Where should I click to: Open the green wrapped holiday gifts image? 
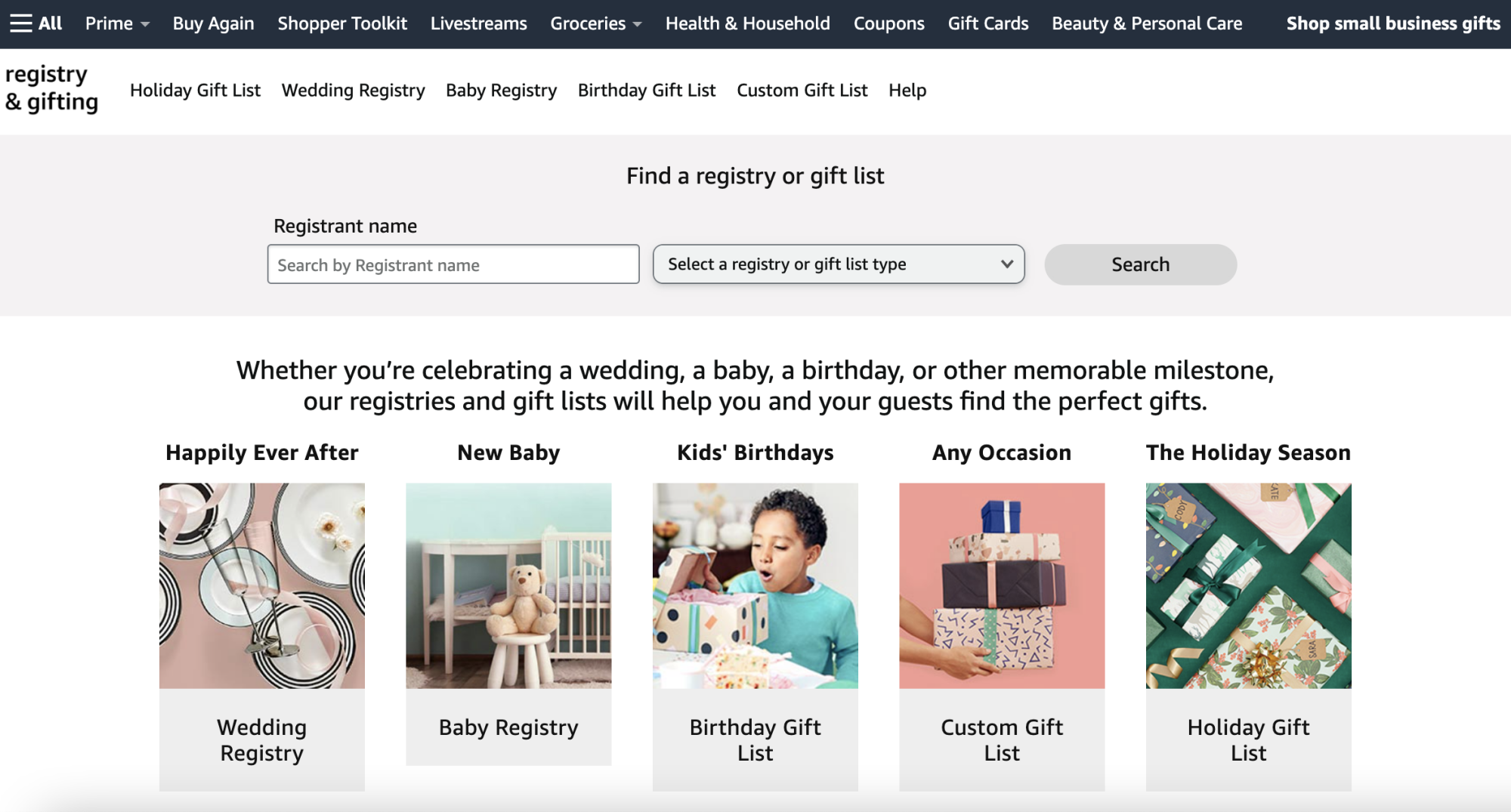(x=1248, y=585)
